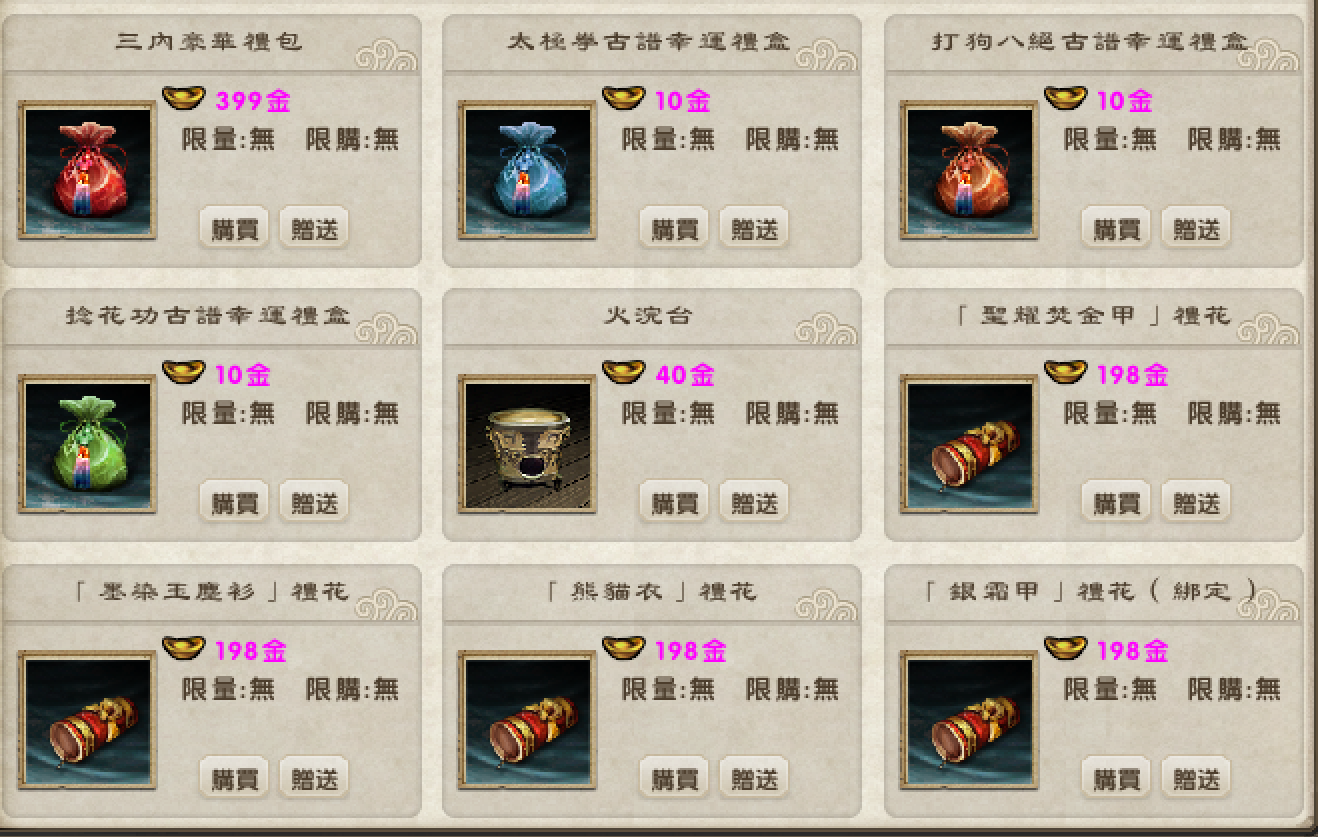Gift the 太極拳古譜幸運禮盒 using 贈送
Screen dimensions: 1318x837
pos(755,229)
